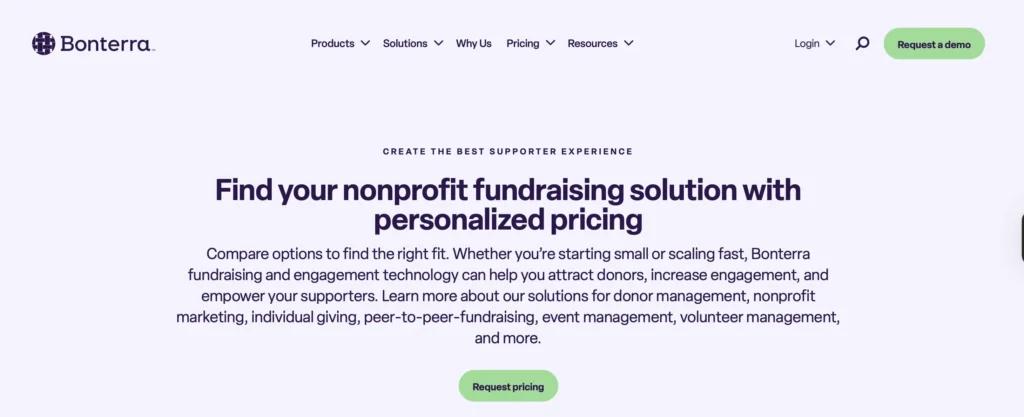The height and width of the screenshot is (417, 1024).
Task: Expand the Pricing dropdown arrow
Action: [550, 43]
